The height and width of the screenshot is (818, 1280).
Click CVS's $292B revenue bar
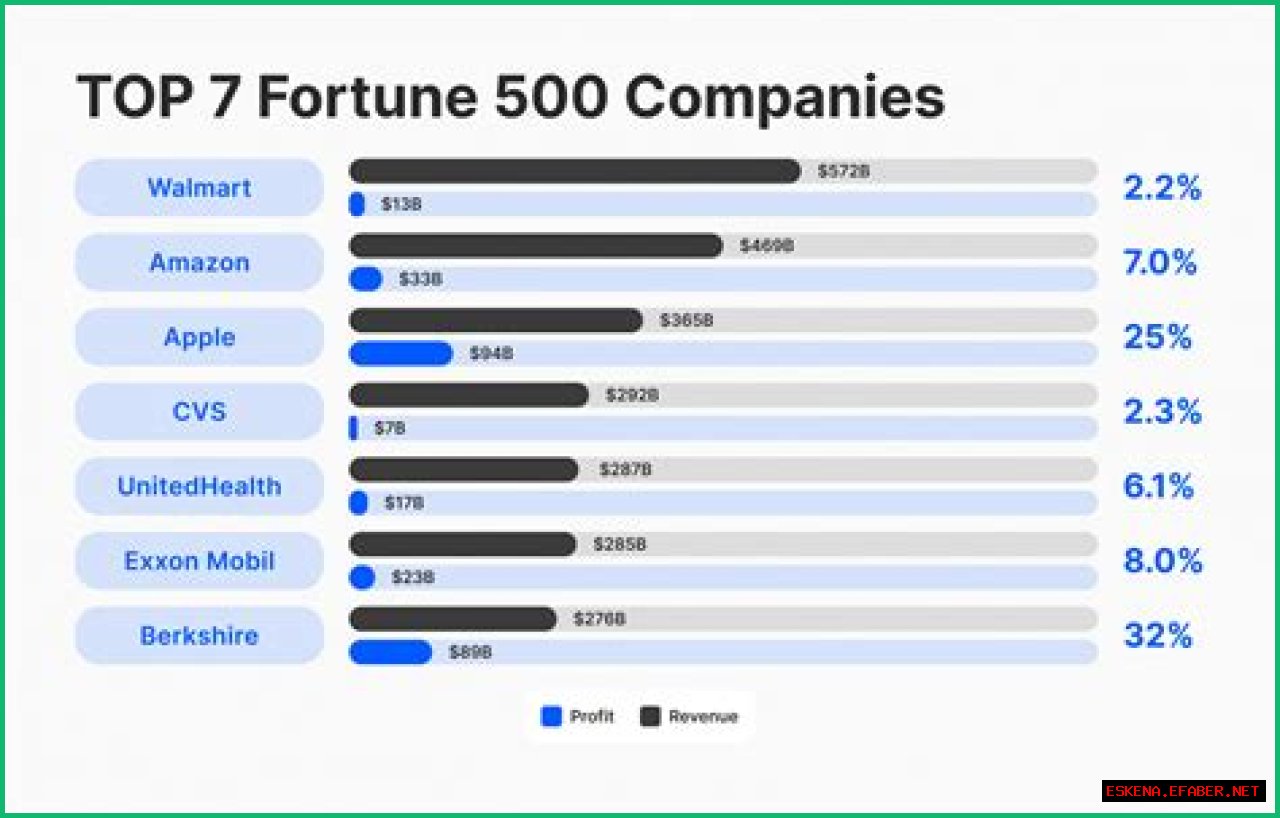468,395
